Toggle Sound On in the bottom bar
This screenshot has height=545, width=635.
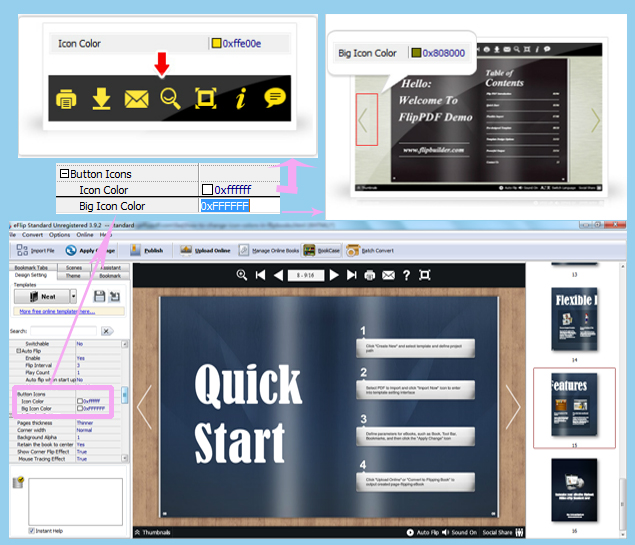(x=459, y=532)
